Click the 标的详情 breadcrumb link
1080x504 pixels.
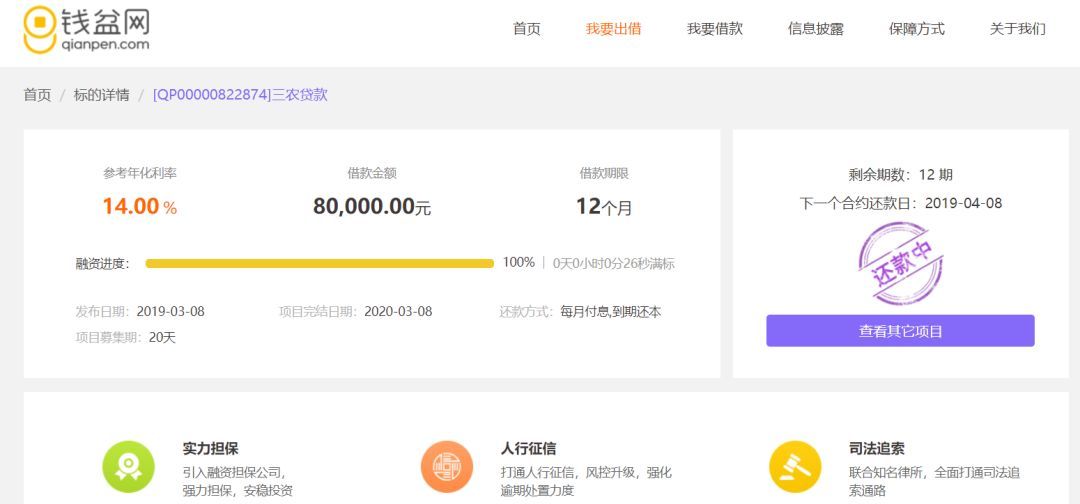101,95
